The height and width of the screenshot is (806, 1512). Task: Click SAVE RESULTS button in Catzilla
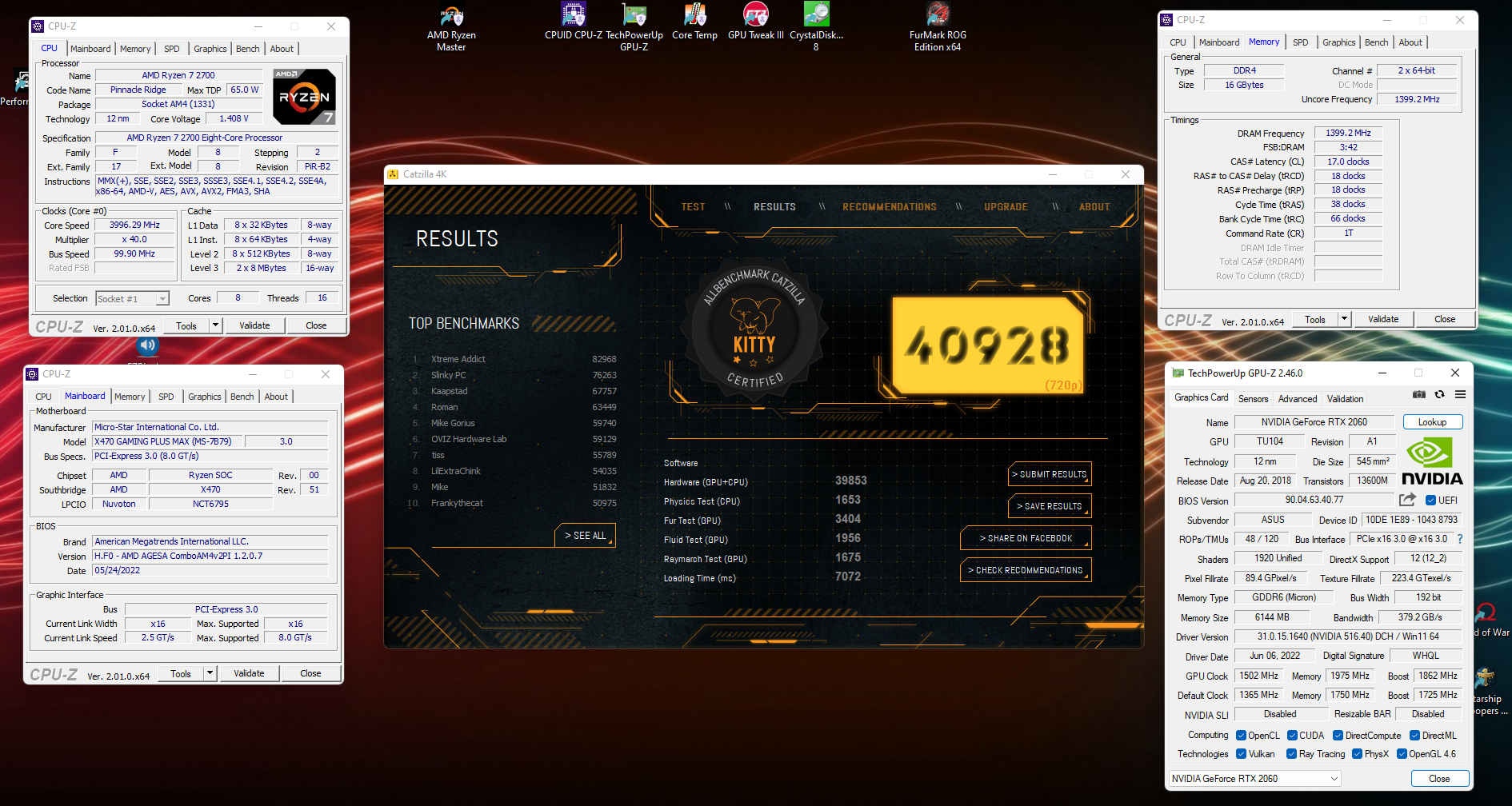[1050, 506]
